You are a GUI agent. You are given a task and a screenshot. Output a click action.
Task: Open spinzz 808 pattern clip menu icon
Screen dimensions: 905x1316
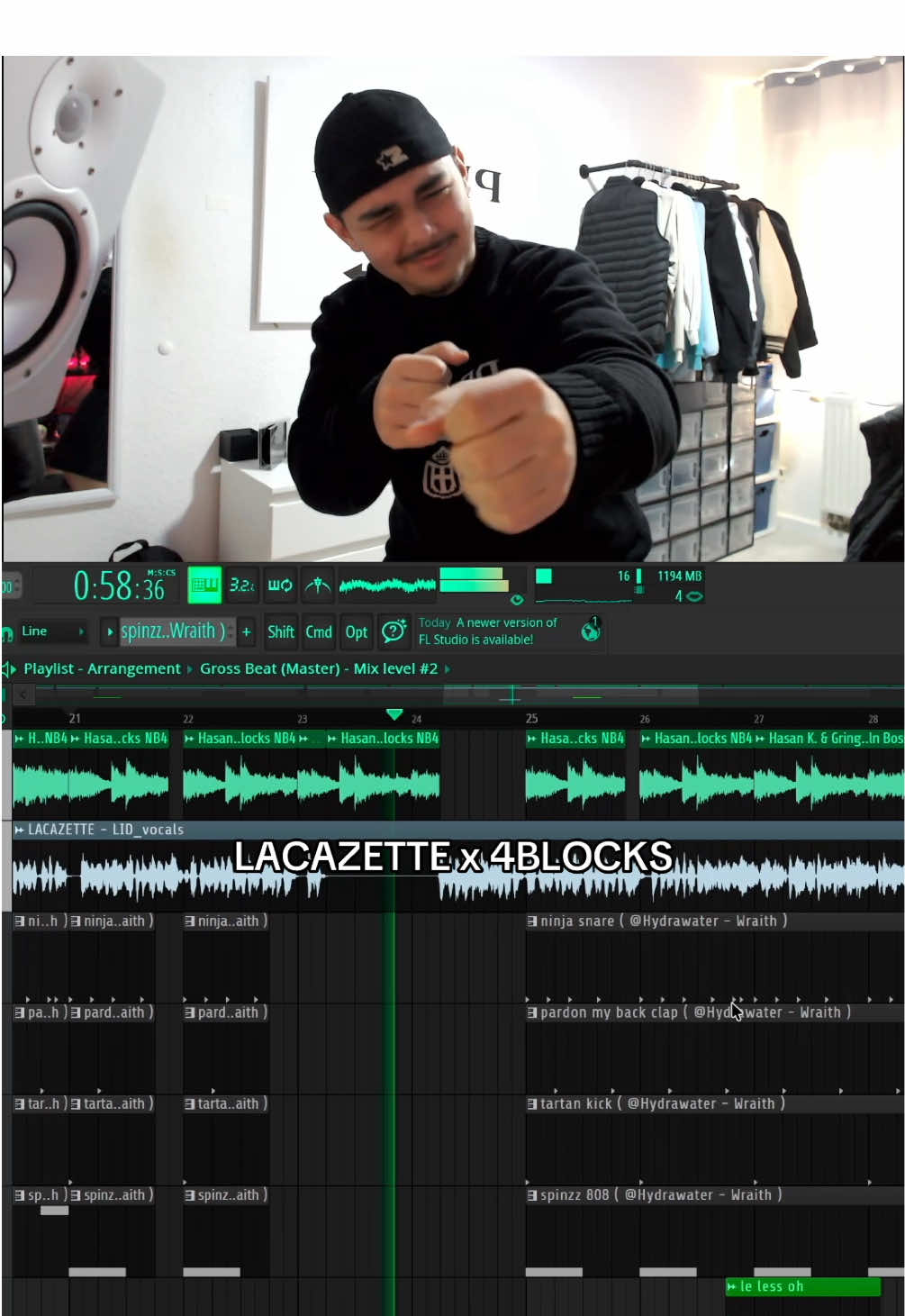[x=532, y=1195]
